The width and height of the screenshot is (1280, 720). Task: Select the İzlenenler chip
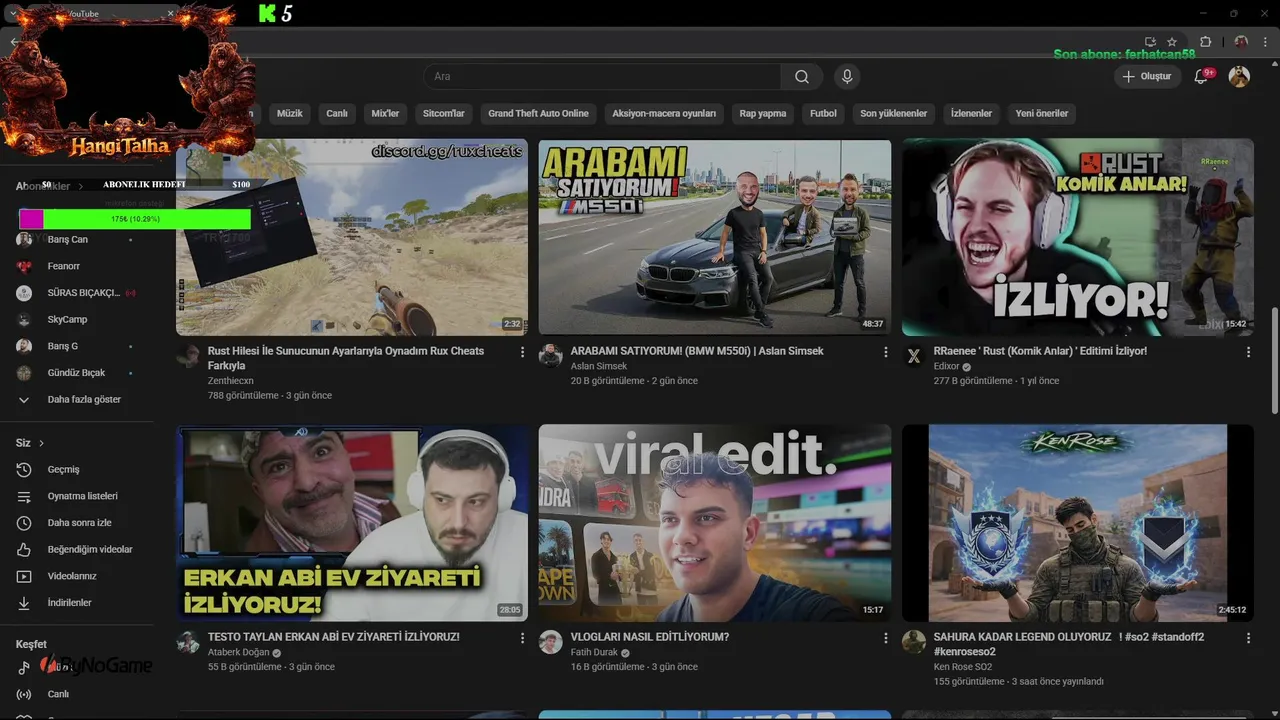coord(971,113)
